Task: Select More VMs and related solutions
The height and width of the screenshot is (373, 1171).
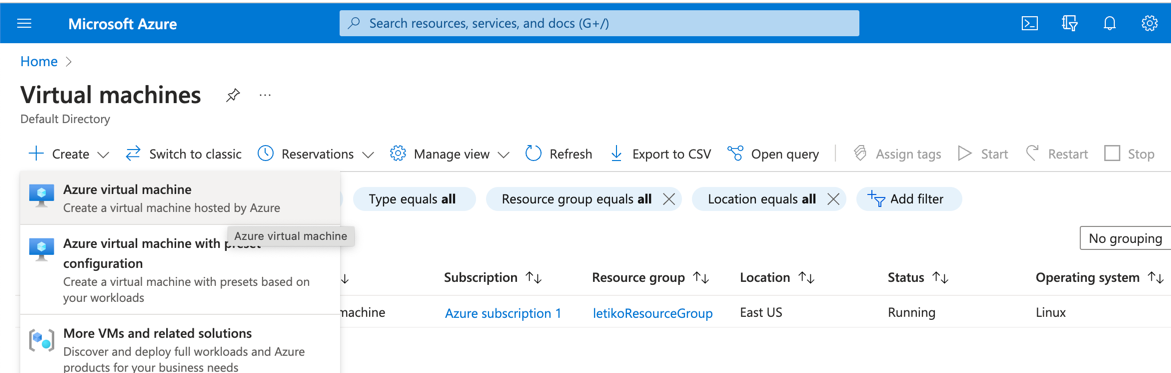Action: click(179, 349)
